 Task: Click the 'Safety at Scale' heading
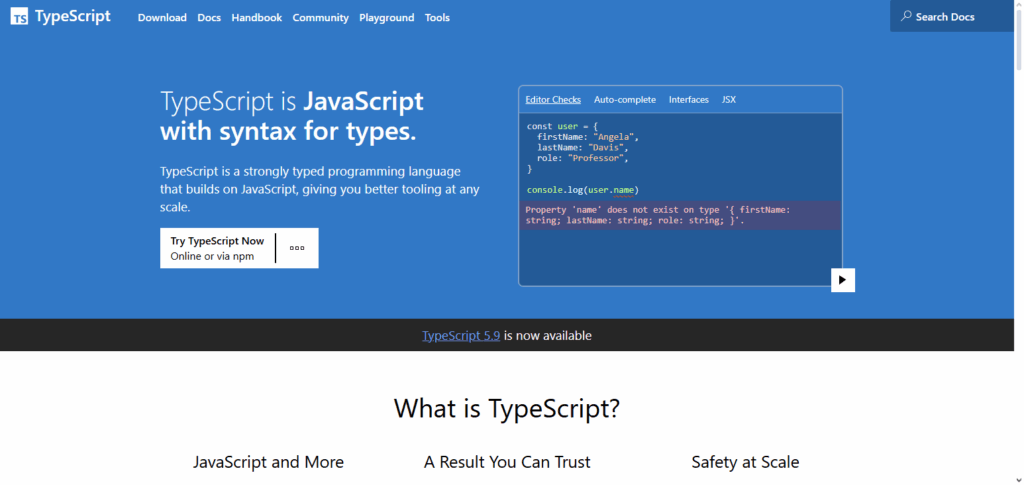point(745,462)
